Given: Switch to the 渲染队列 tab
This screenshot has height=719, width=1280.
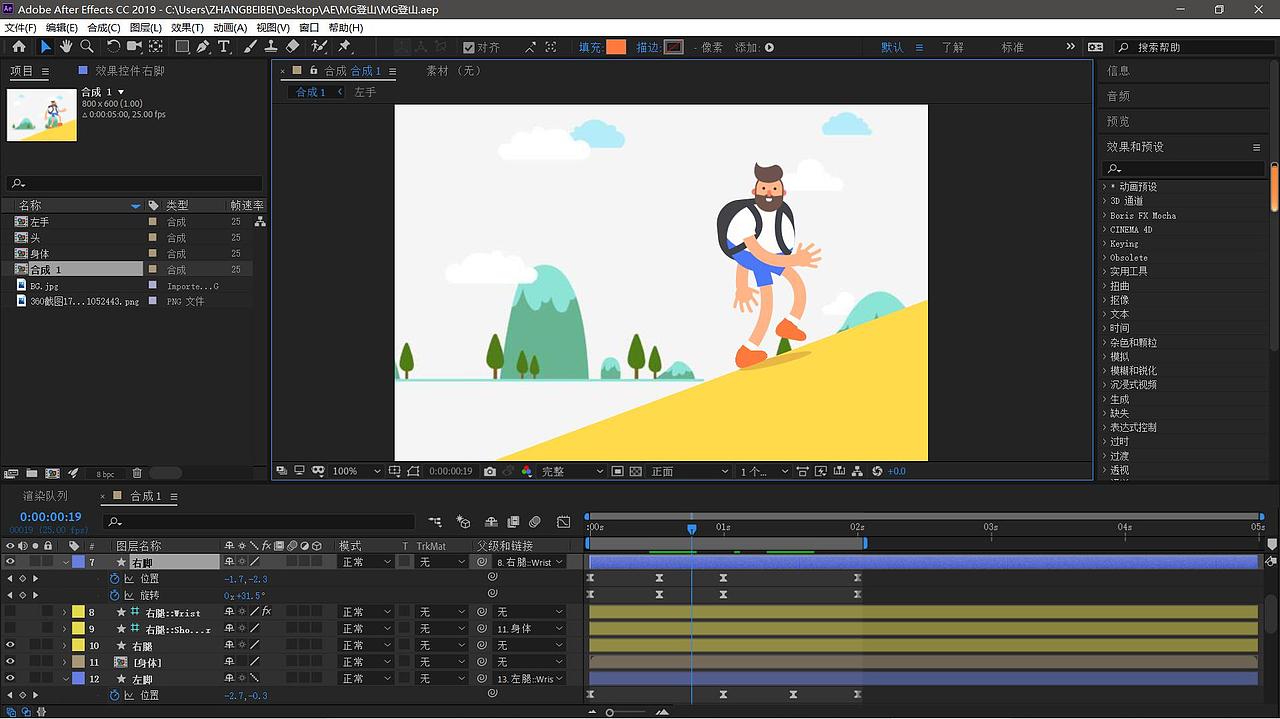Looking at the screenshot, I should coord(46,496).
